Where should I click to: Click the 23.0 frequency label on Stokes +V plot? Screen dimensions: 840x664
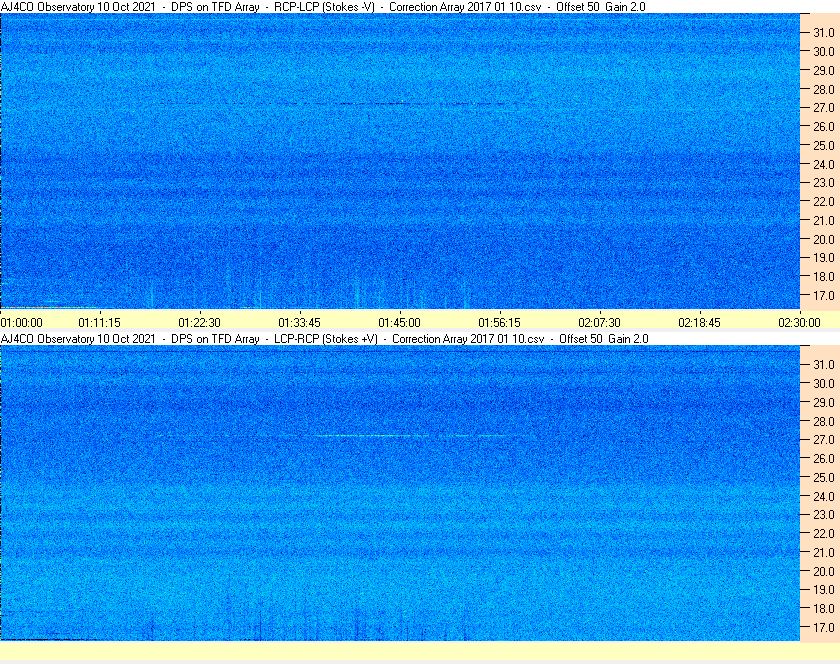coord(824,514)
